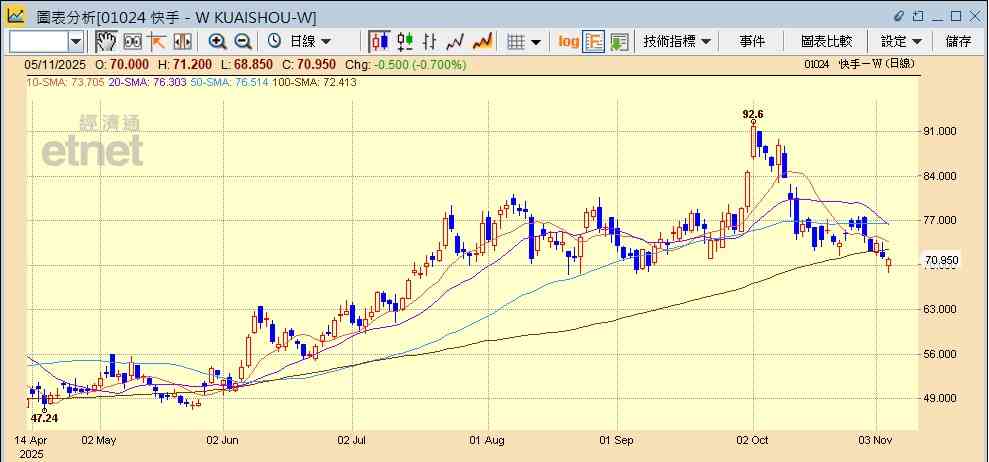Open the 技術指標 menu
Screen dimensions: 989x462
tap(677, 41)
